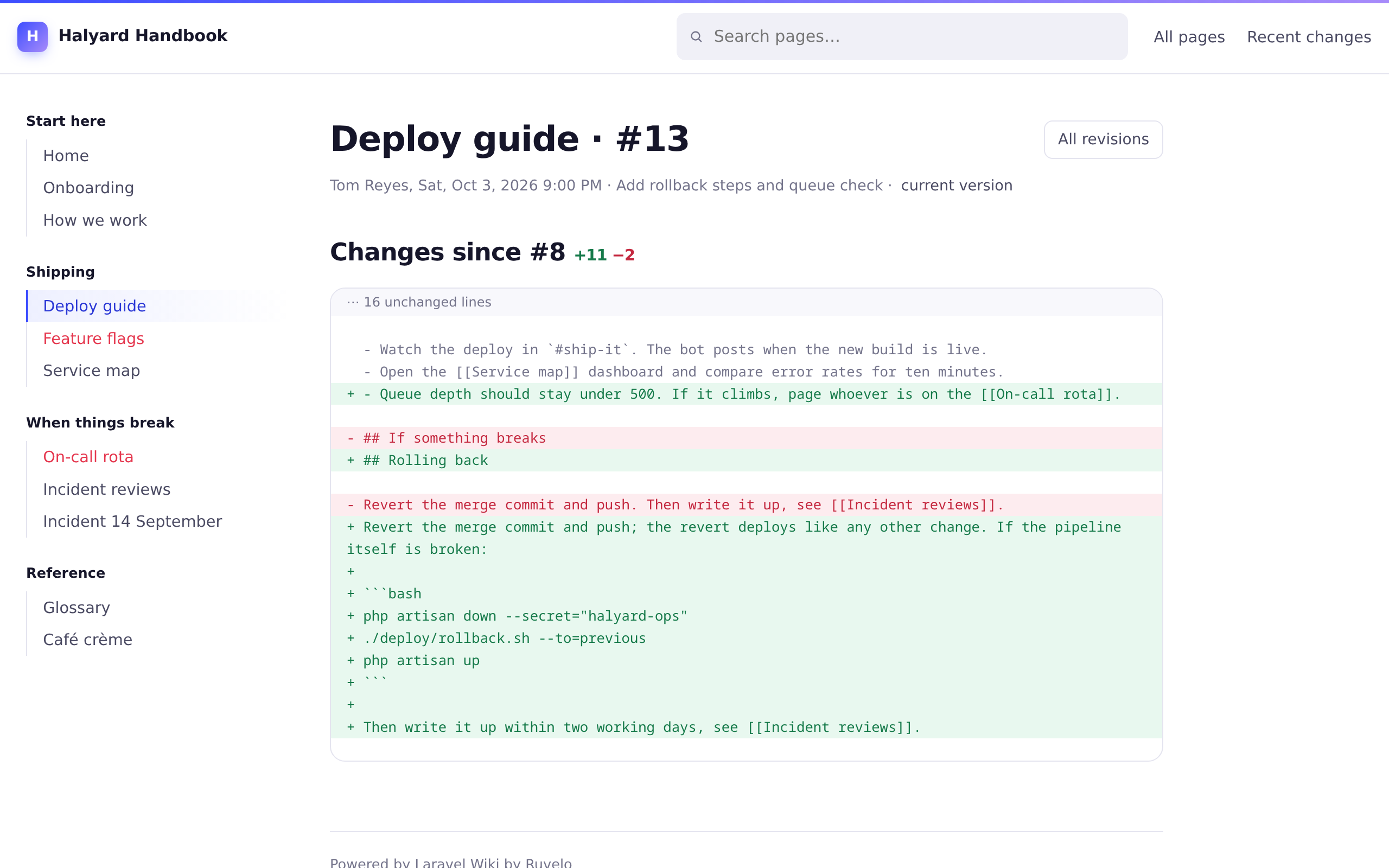Click the 'Changes since #8' heading

pyautogui.click(x=448, y=252)
